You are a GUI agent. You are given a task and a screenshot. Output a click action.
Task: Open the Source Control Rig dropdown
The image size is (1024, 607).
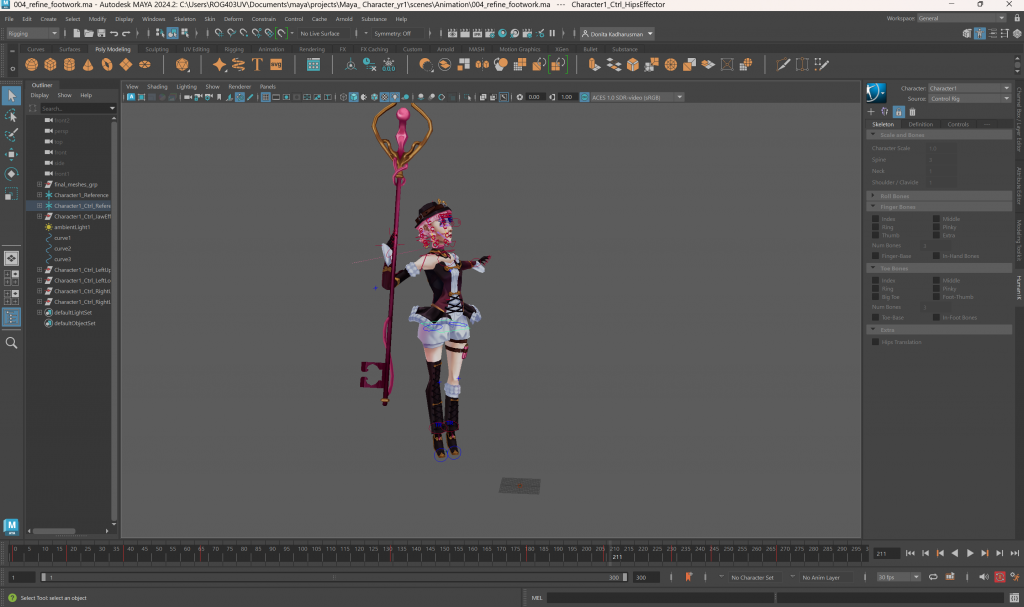(969, 99)
